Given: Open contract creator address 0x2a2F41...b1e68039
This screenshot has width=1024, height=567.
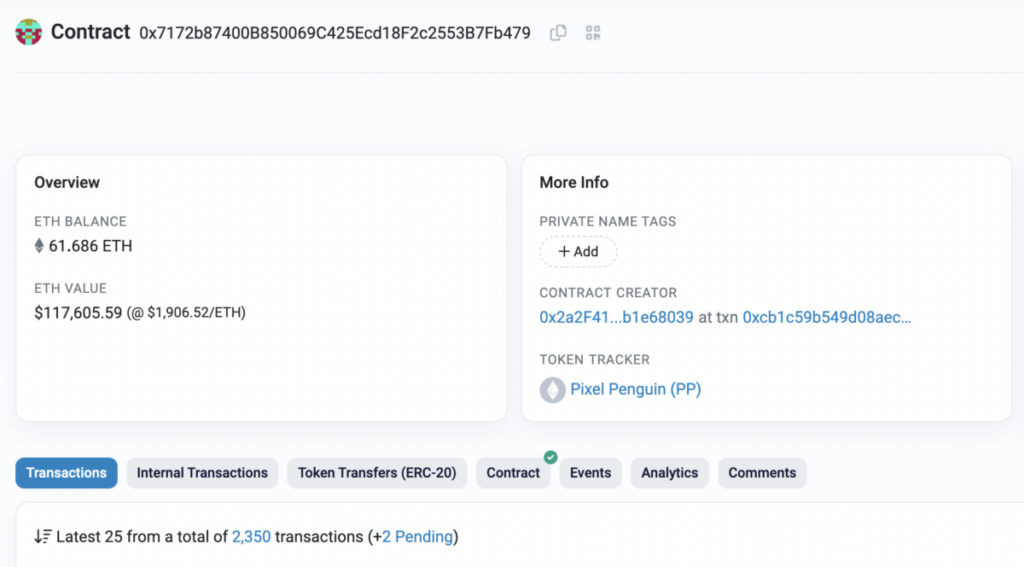Looking at the screenshot, I should coord(616,317).
